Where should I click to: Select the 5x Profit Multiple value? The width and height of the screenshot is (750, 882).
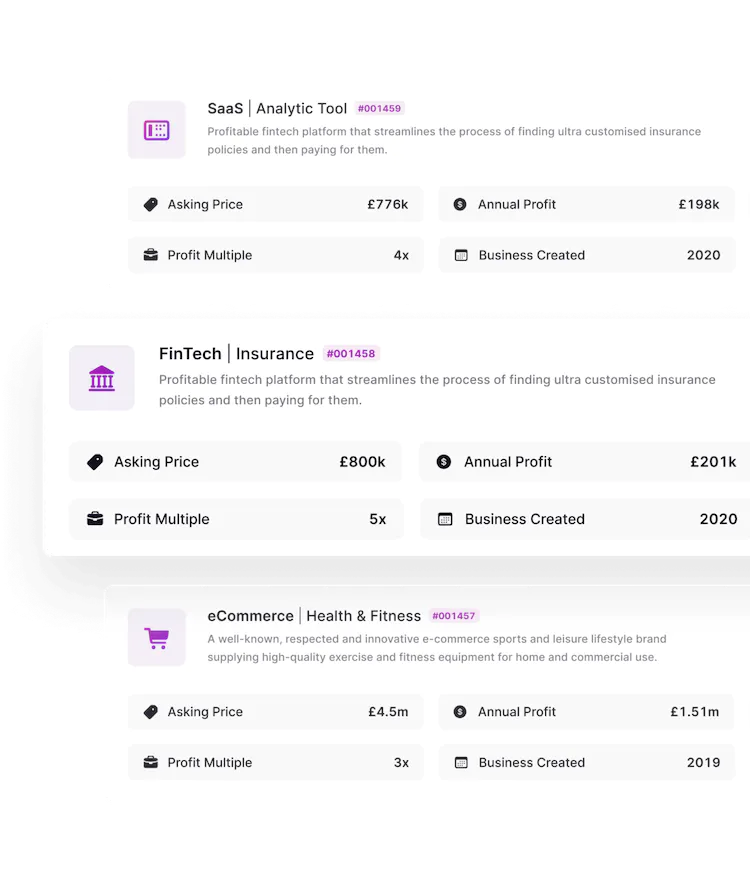376,519
